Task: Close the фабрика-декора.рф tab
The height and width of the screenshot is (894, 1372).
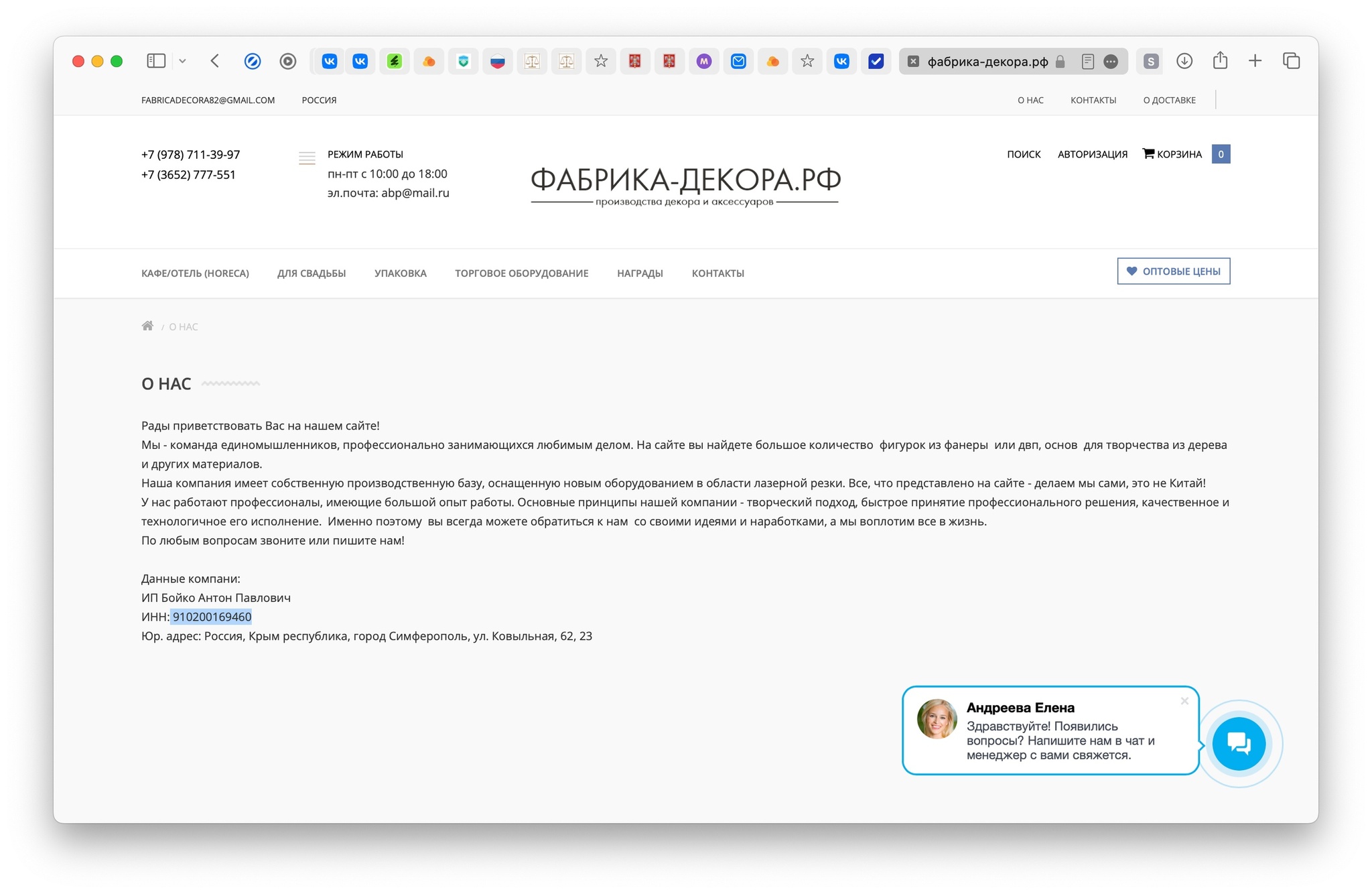Action: 913,62
